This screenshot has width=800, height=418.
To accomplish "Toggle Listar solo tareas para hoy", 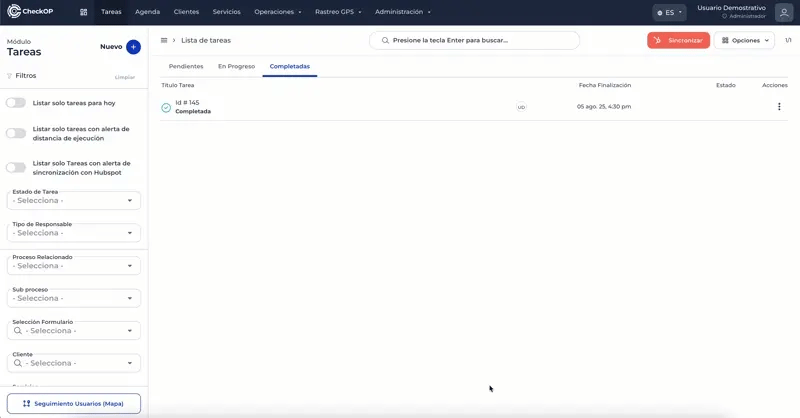I will click(16, 103).
